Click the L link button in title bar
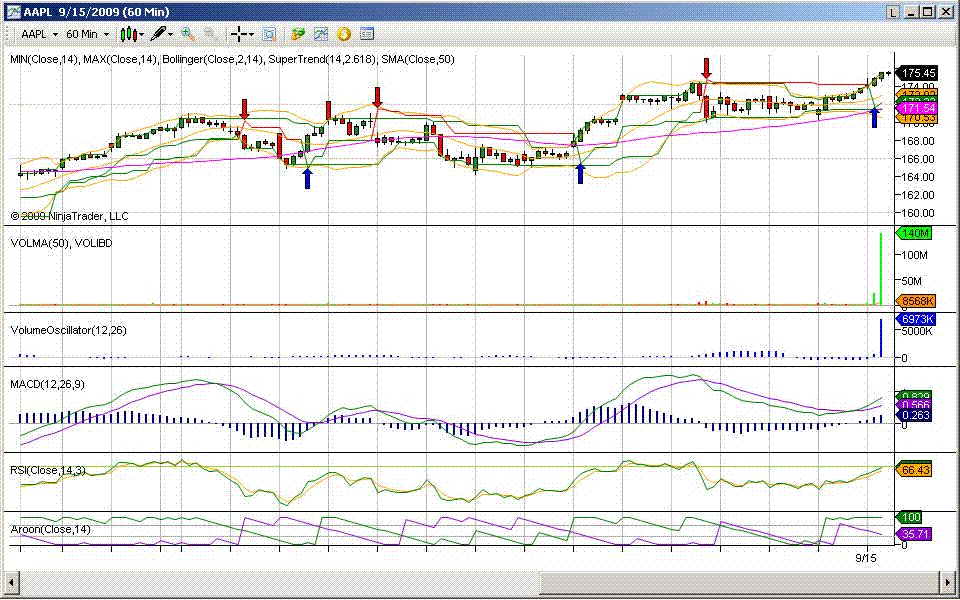The height and width of the screenshot is (600, 960). point(894,12)
